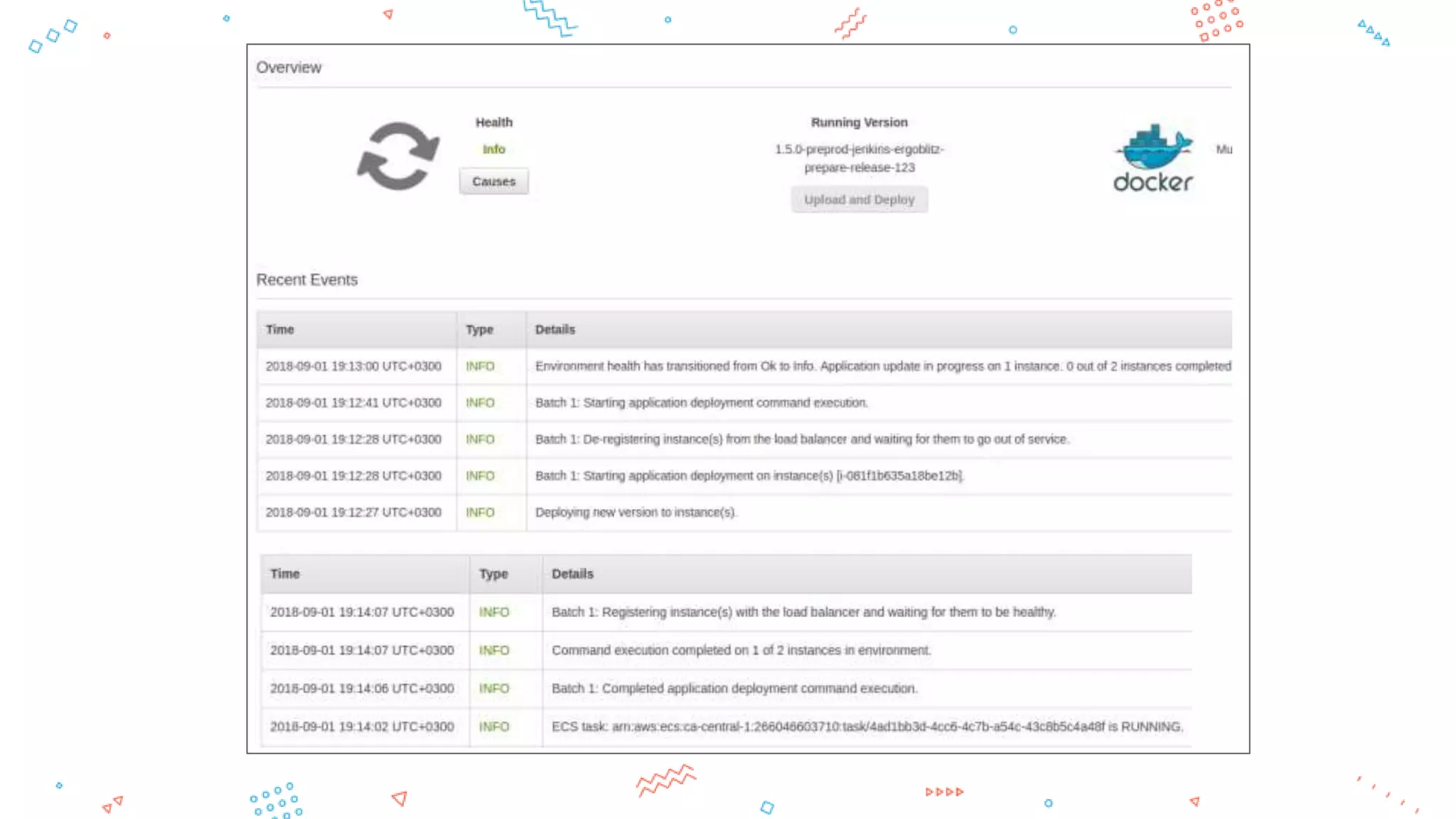Select the De-registering instance(s) event row

(802, 439)
